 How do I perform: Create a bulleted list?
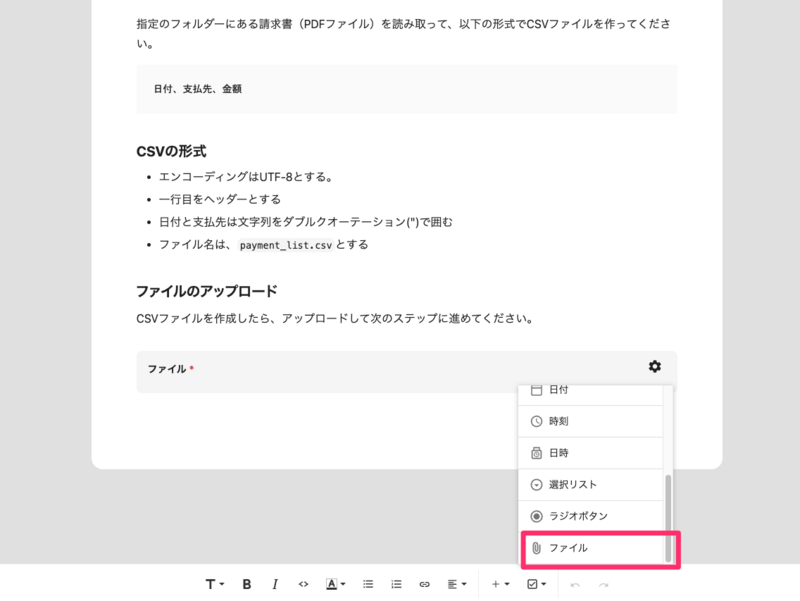click(367, 584)
